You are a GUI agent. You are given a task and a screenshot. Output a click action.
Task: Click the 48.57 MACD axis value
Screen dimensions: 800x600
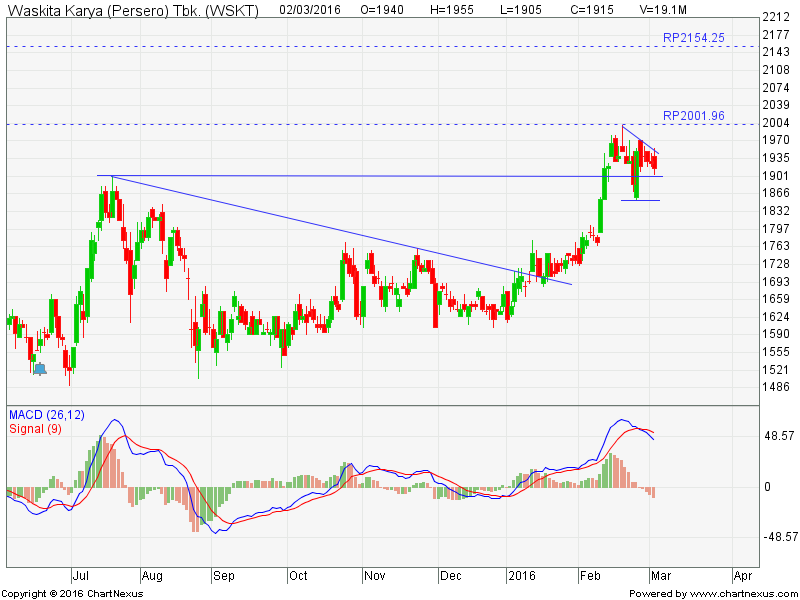[778, 438]
